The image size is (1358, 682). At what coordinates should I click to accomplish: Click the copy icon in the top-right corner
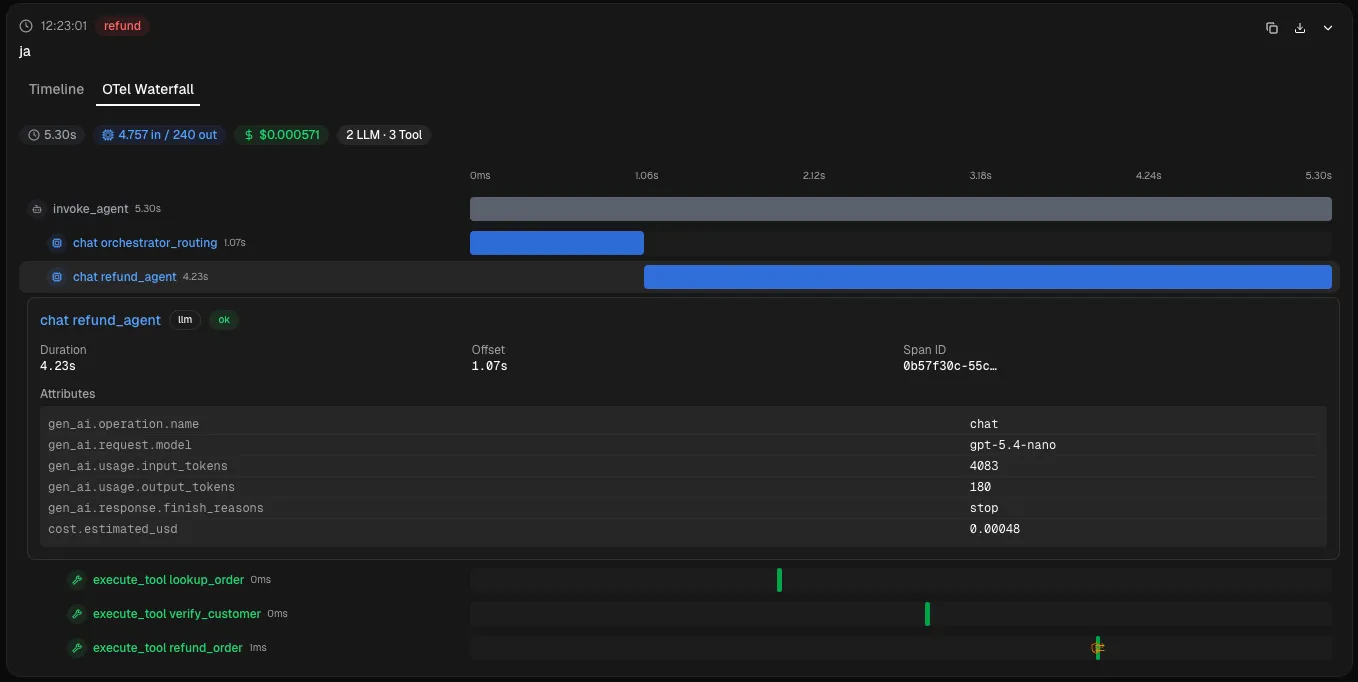coord(1271,28)
